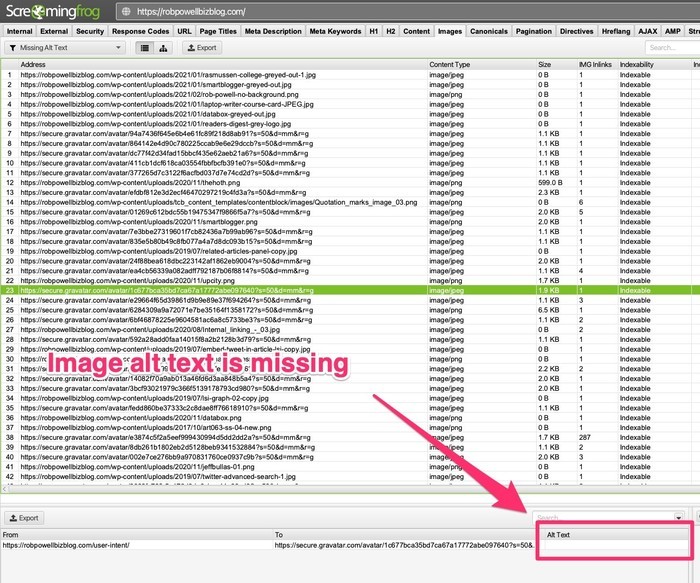Screen dimensions: 700x583
Task: Sort by Indexability column header
Action: tap(654, 64)
